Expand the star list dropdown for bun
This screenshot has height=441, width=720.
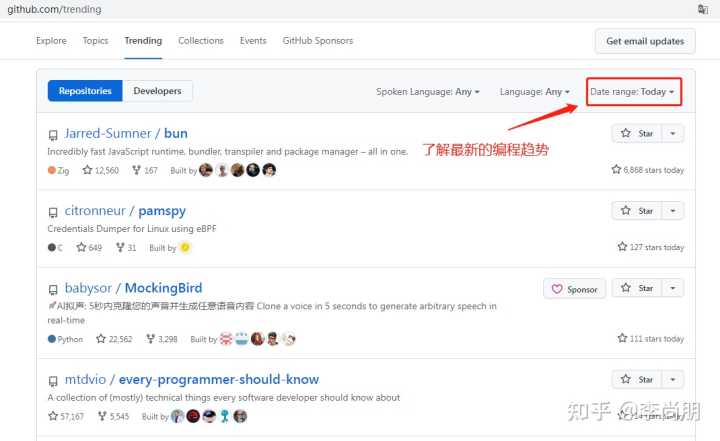point(673,133)
